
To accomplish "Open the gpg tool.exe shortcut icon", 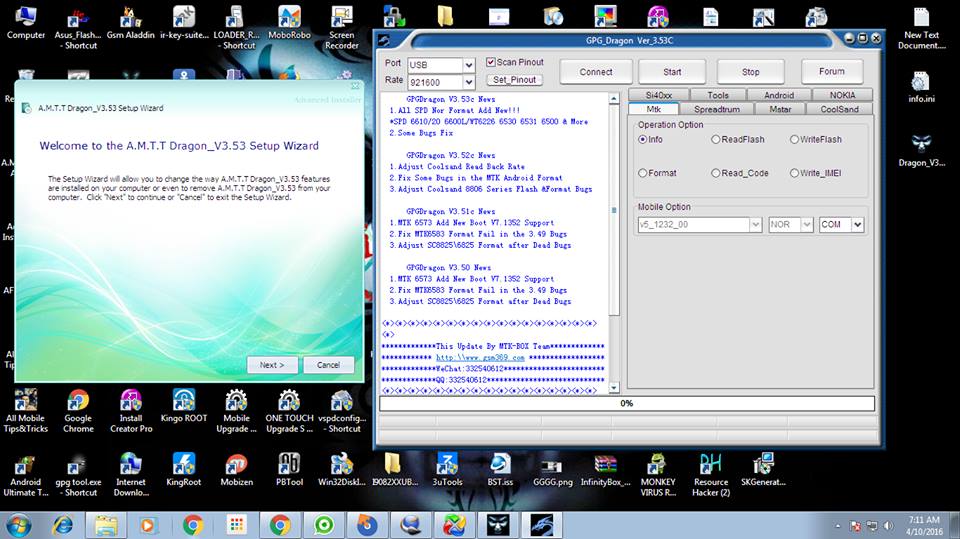I will tap(78, 475).
